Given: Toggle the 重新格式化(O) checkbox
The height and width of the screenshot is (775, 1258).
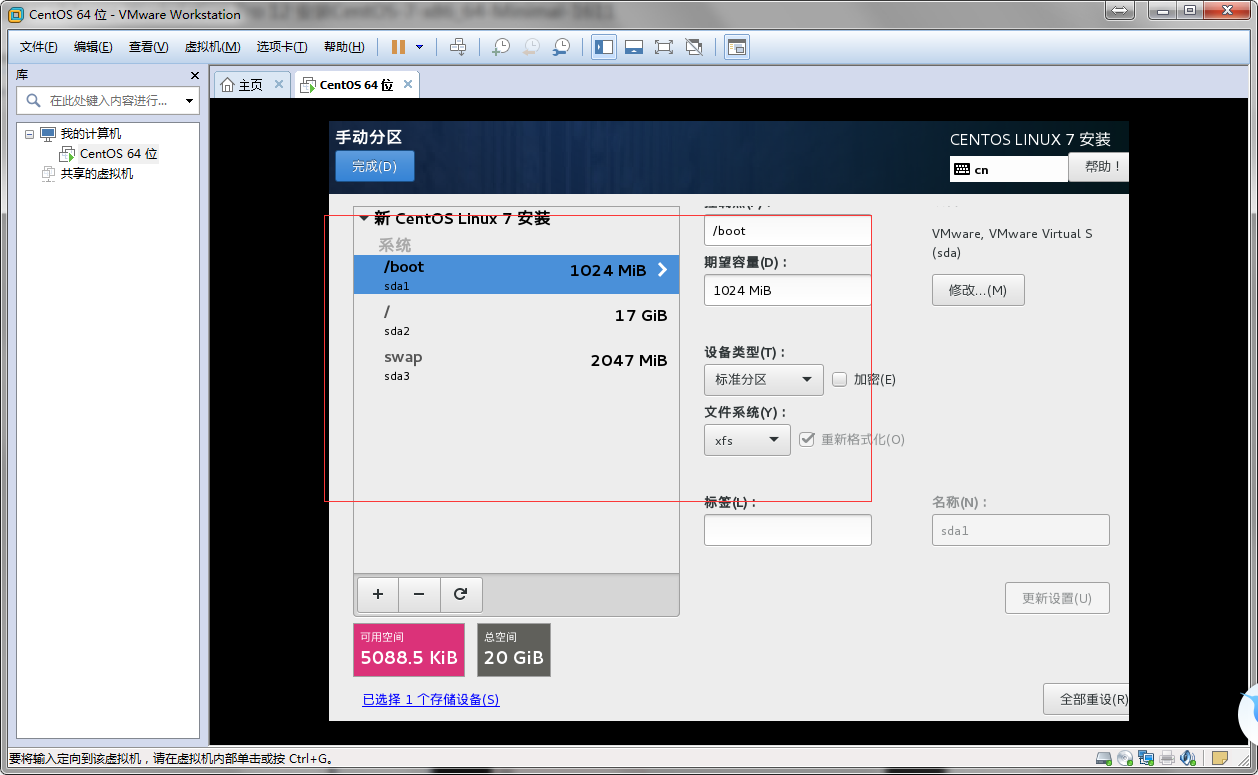Looking at the screenshot, I should [x=807, y=439].
